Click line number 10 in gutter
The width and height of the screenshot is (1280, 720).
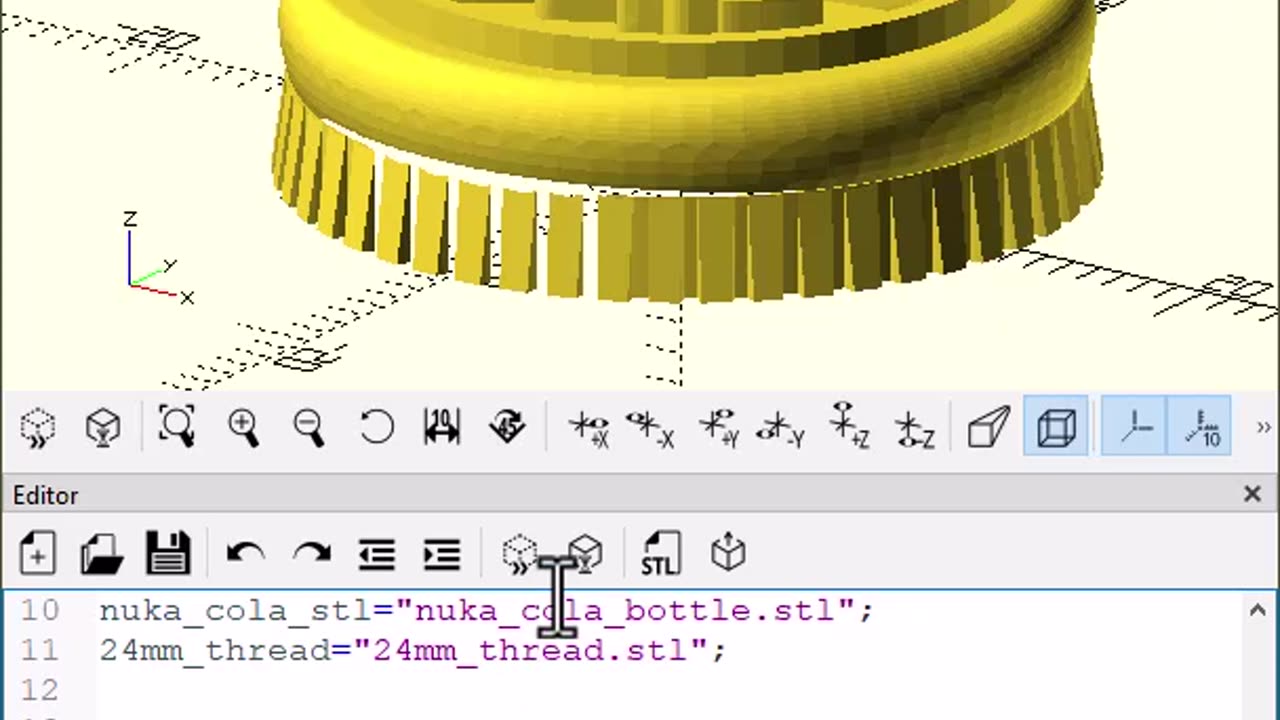pos(40,610)
